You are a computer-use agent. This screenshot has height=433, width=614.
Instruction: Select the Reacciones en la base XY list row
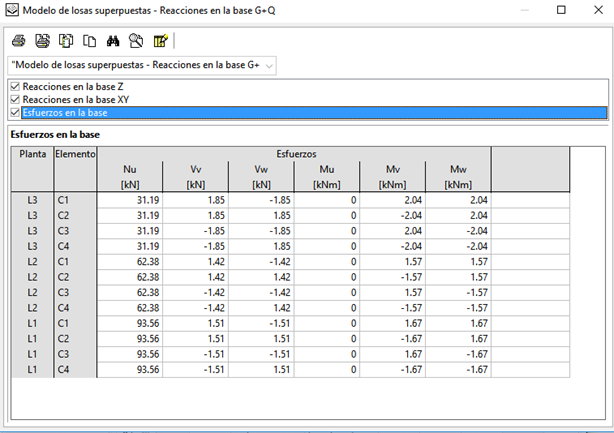point(80,100)
